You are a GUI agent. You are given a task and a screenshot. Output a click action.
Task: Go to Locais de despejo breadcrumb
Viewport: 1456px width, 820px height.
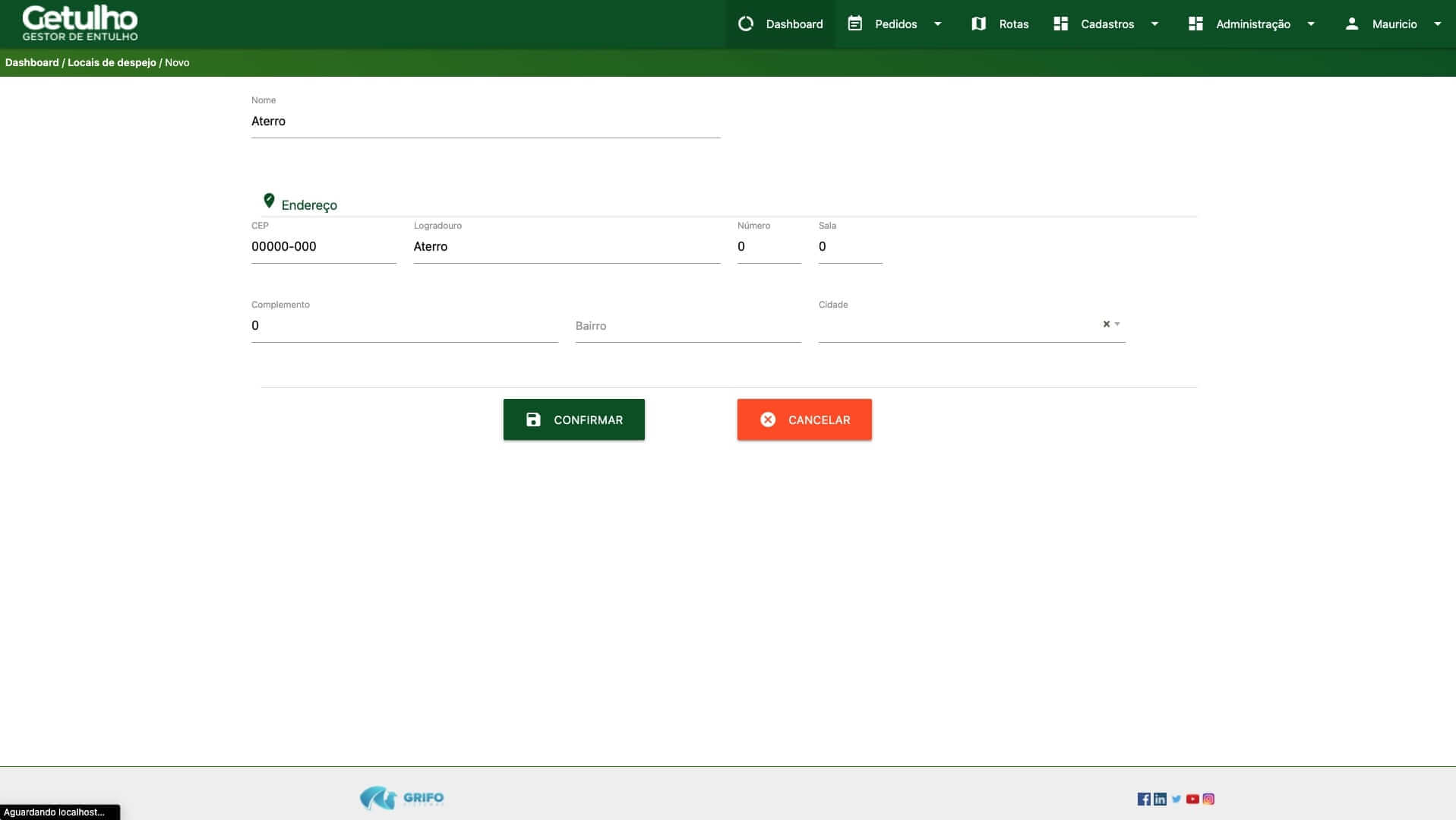(x=112, y=62)
